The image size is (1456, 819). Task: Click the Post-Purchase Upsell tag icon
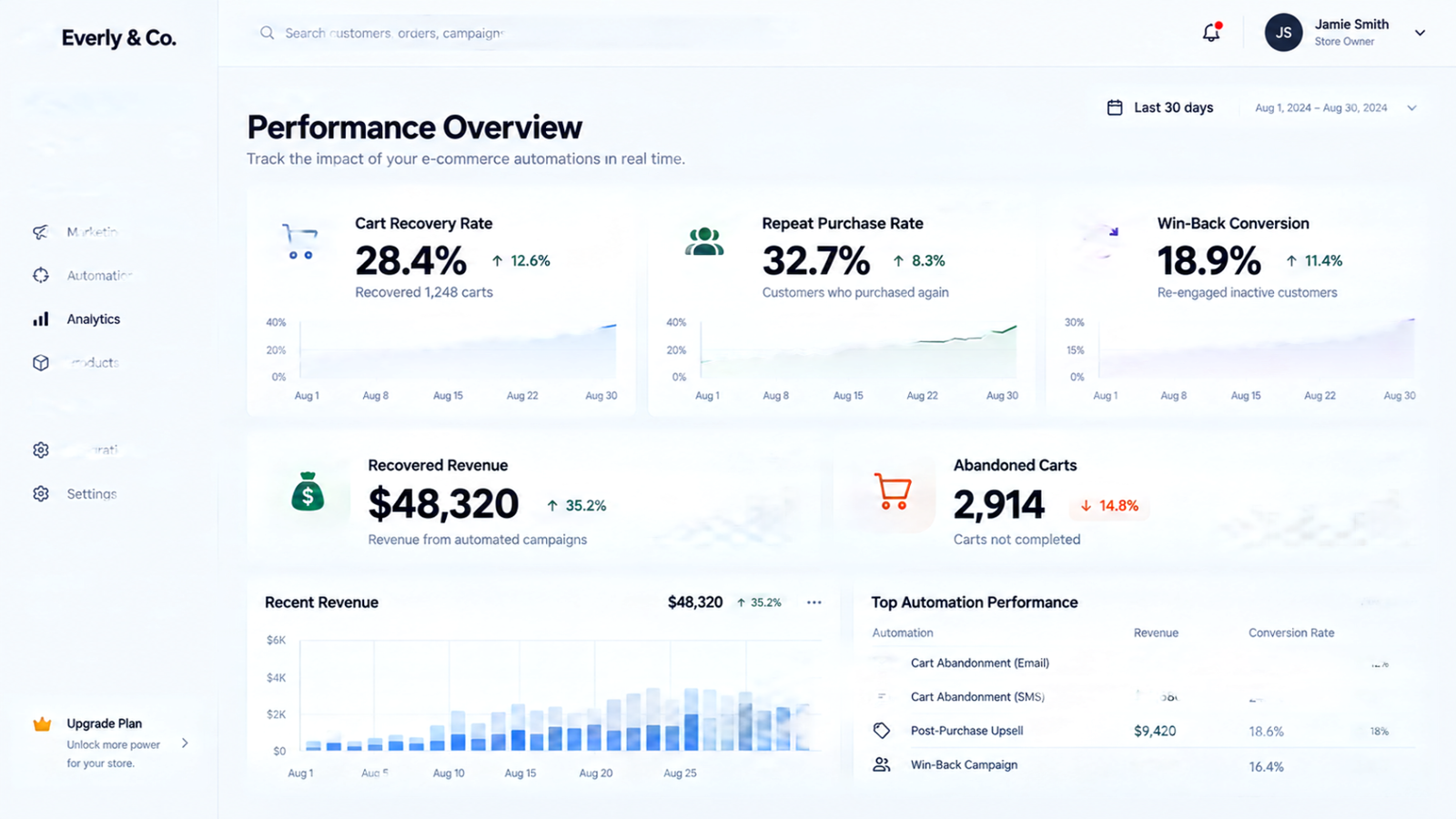[881, 731]
